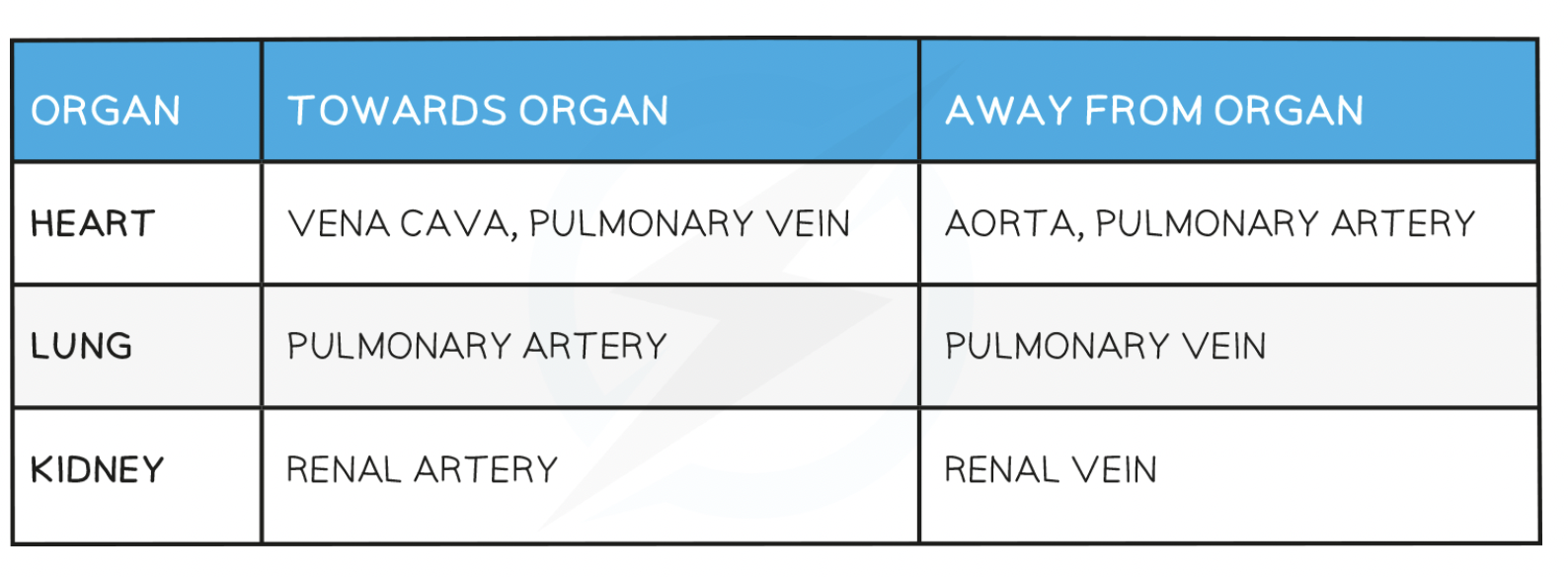Image resolution: width=1568 pixels, height=577 pixels.
Task: Click the HEART row label
Action: (x=93, y=224)
